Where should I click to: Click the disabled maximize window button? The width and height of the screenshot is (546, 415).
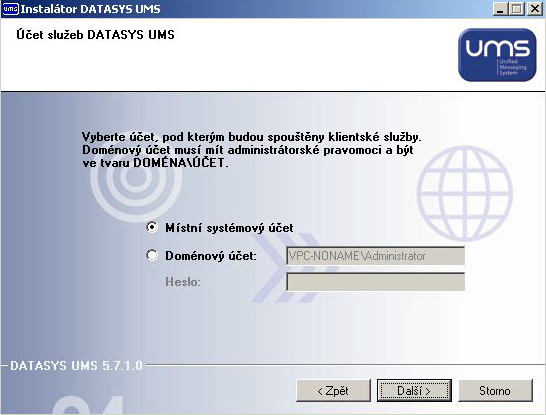pos(516,9)
